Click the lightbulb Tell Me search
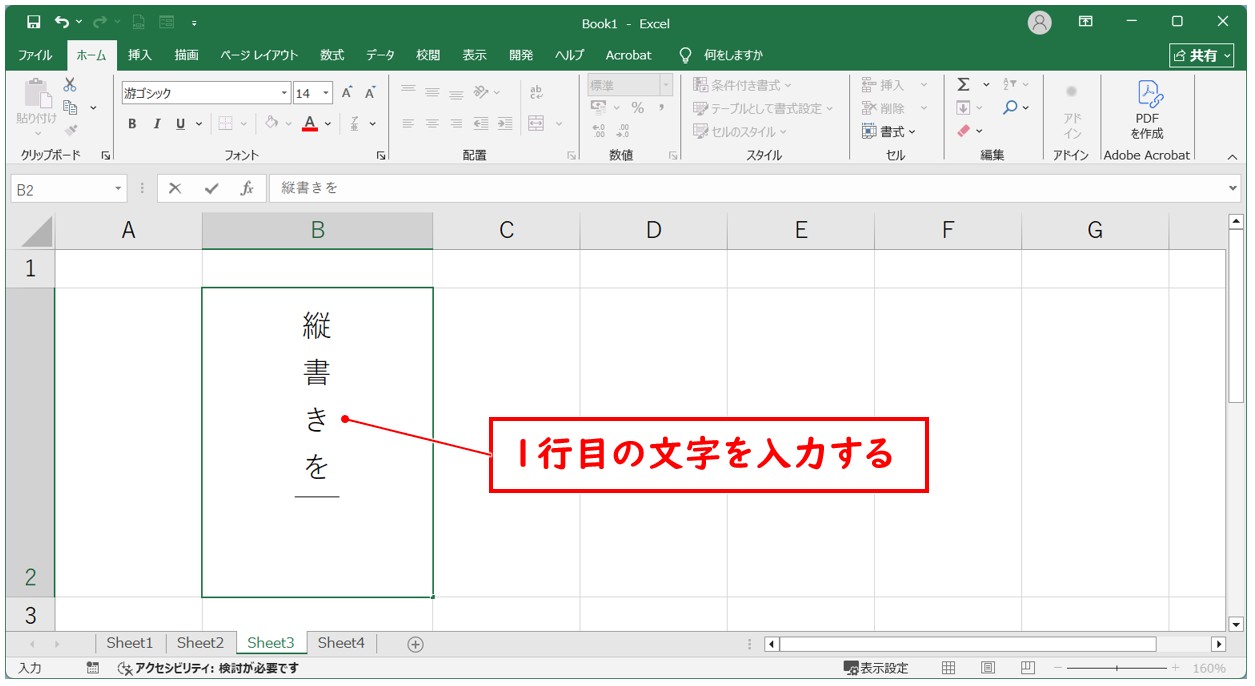 [685, 55]
